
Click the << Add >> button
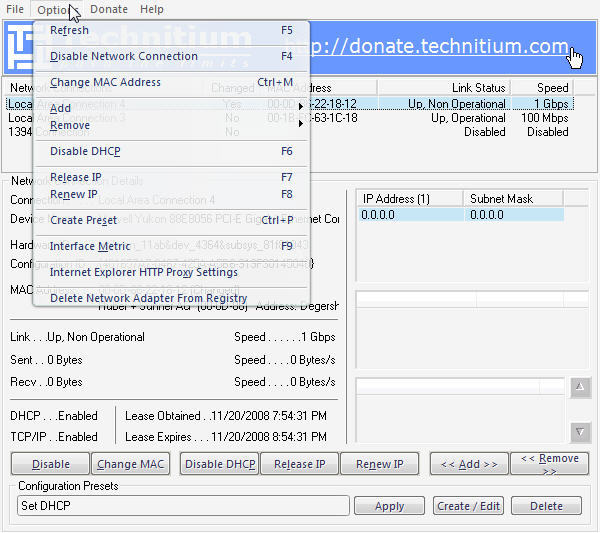coord(469,464)
